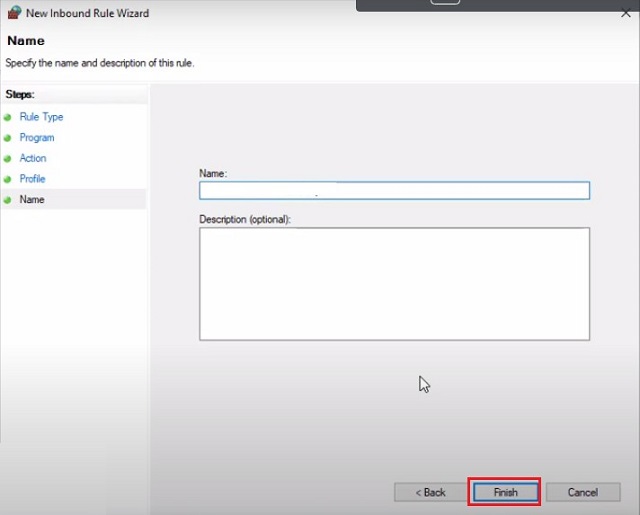
Task: Close the wizard window with the X
Action: click(x=626, y=13)
